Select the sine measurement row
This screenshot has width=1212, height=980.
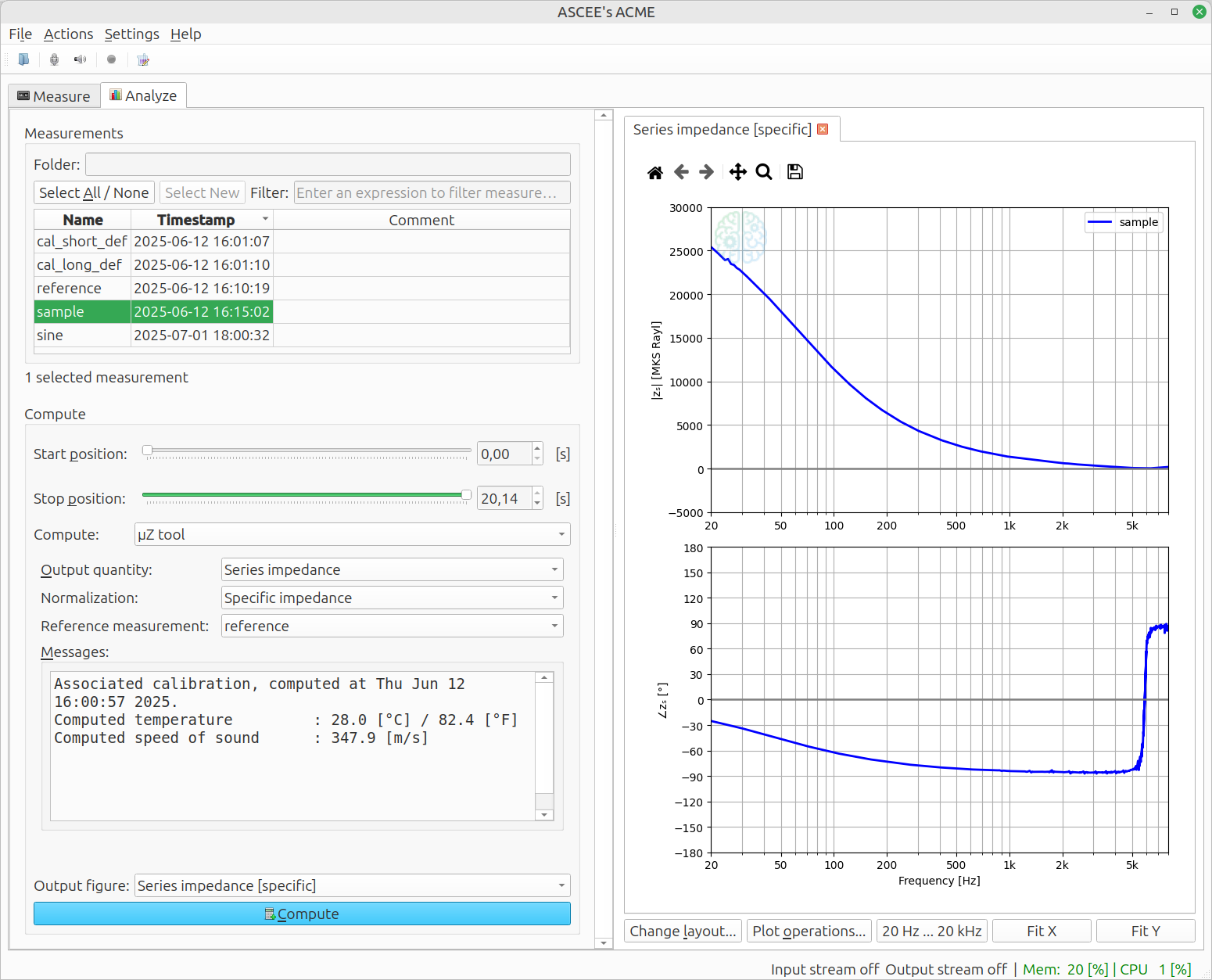pyautogui.click(x=302, y=335)
